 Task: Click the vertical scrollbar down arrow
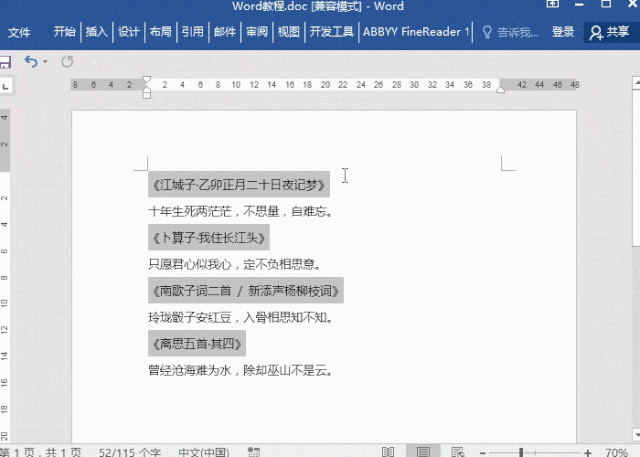click(636, 435)
